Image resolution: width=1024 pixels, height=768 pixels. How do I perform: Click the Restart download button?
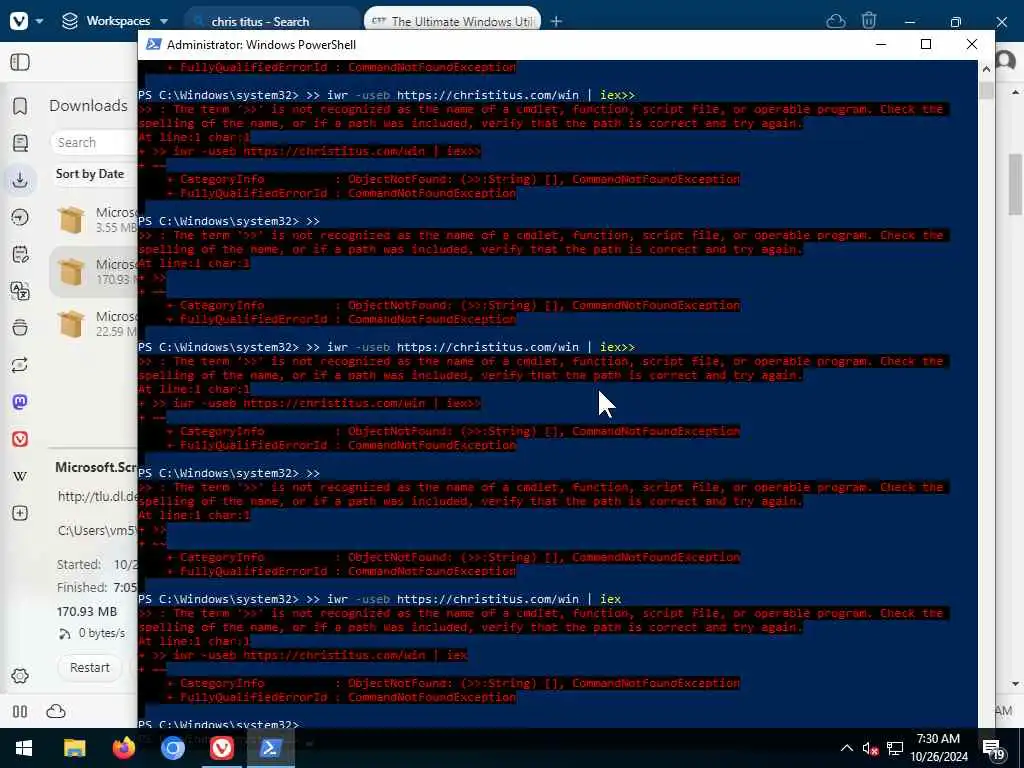(89, 667)
